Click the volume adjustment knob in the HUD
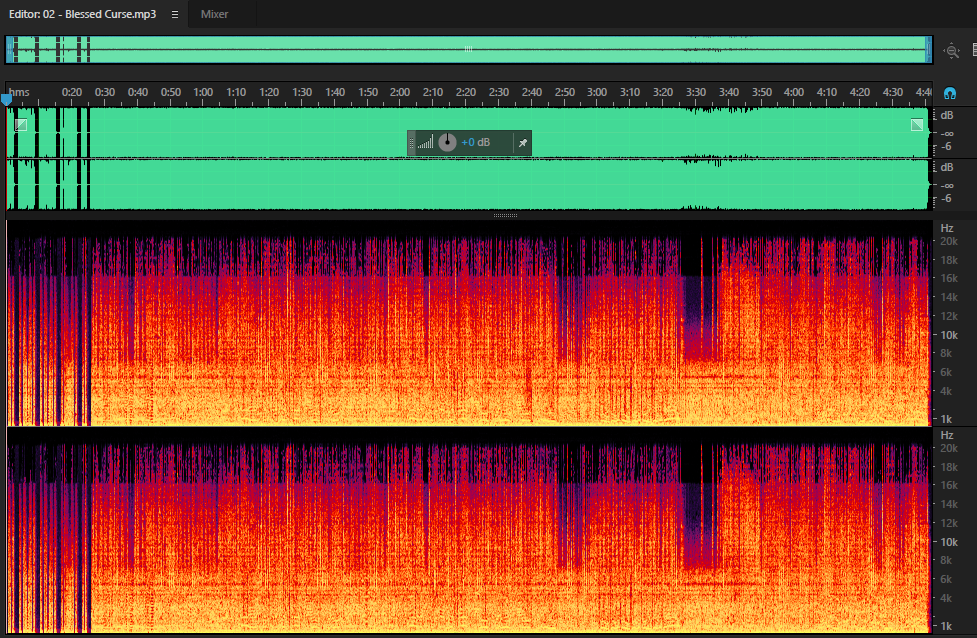This screenshot has height=638, width=977. pos(447,142)
